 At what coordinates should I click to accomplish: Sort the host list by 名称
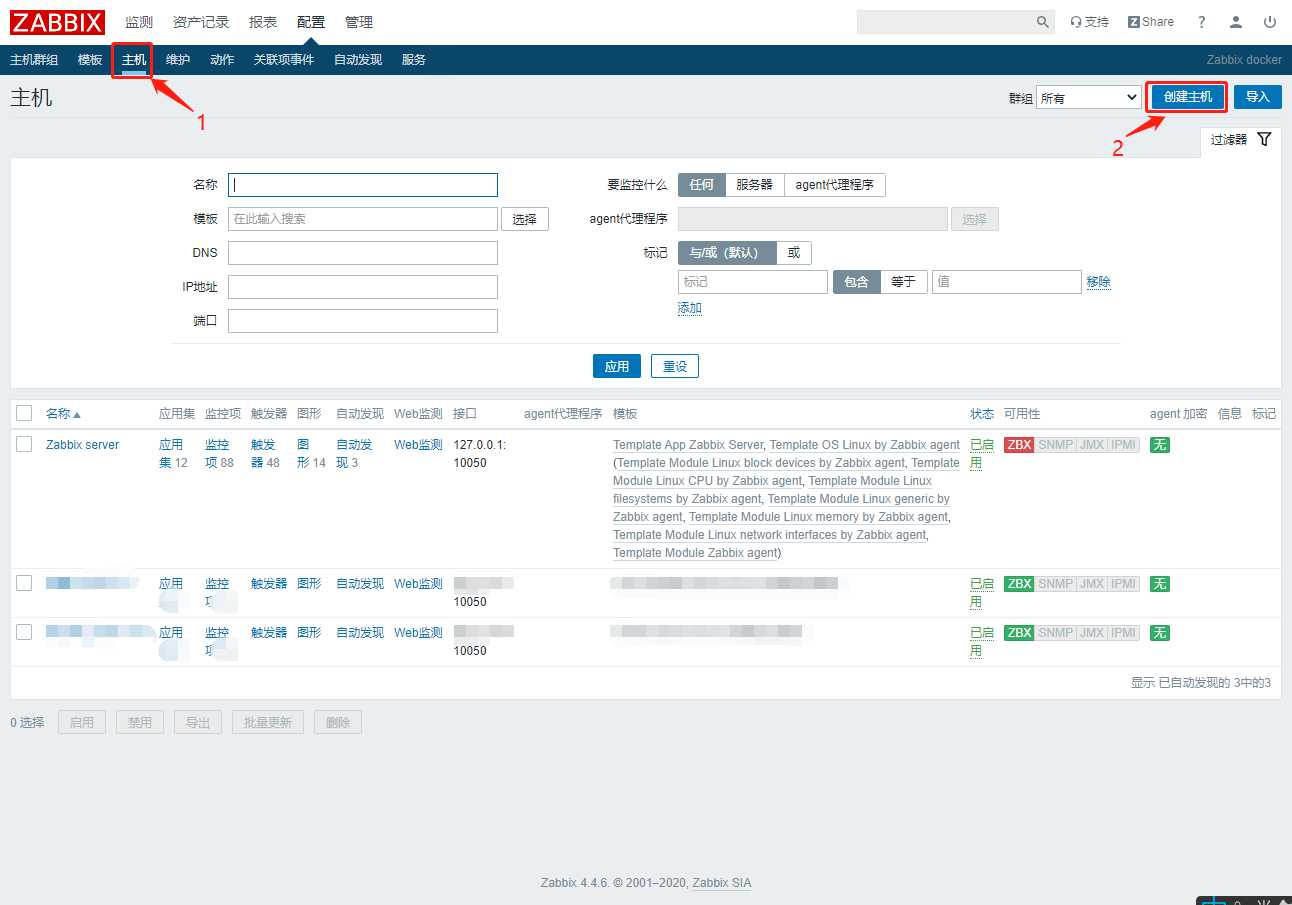(63, 414)
